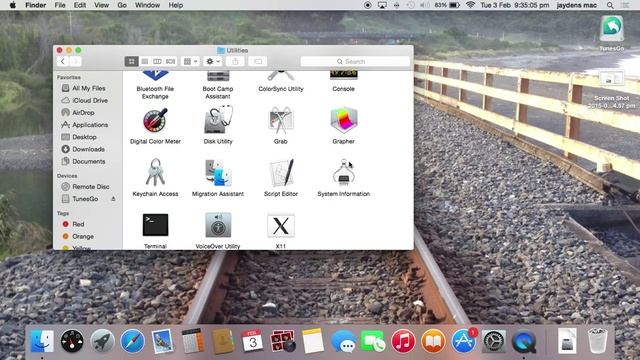Select Migration Assistant icon
This screenshot has width=640, height=360.
click(218, 172)
